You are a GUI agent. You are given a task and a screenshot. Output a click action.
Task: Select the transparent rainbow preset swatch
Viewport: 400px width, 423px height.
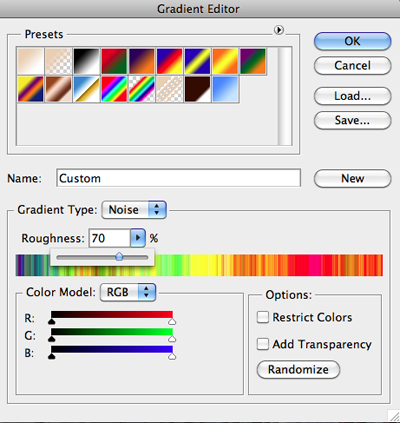click(142, 89)
